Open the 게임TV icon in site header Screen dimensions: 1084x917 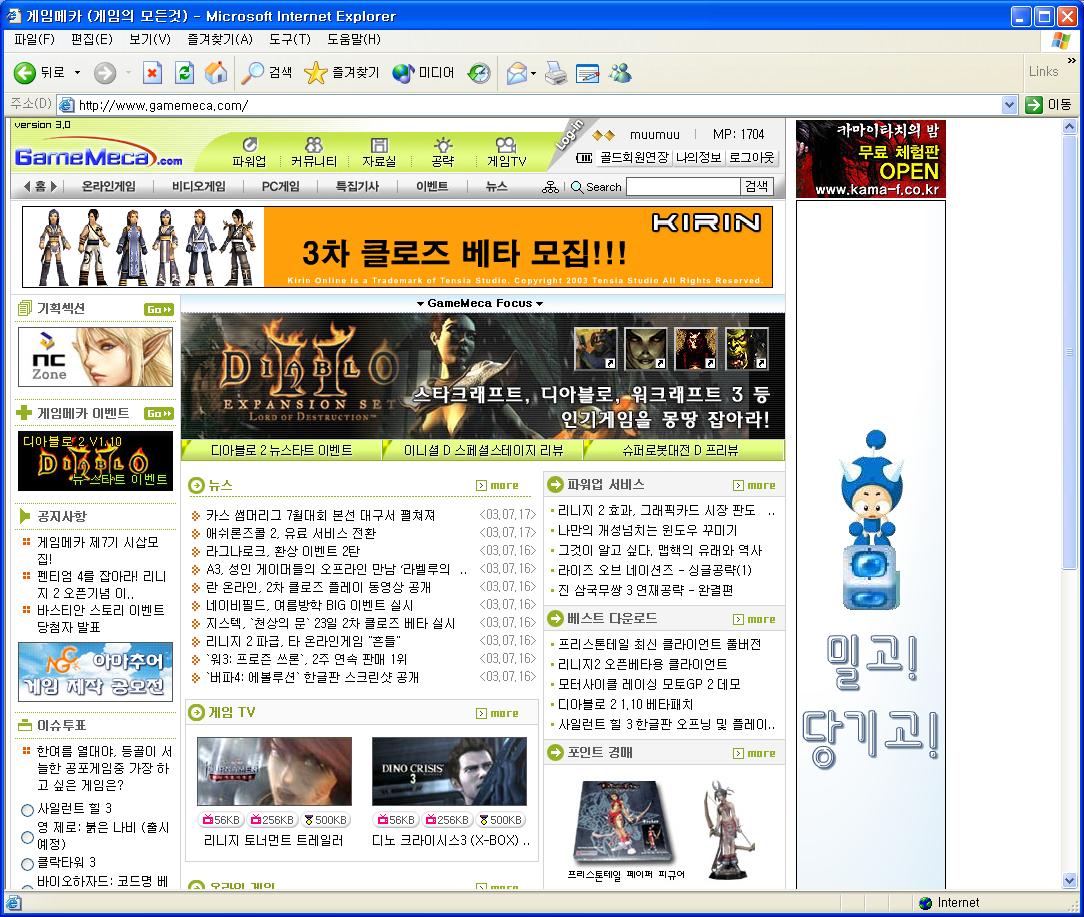coord(506,152)
